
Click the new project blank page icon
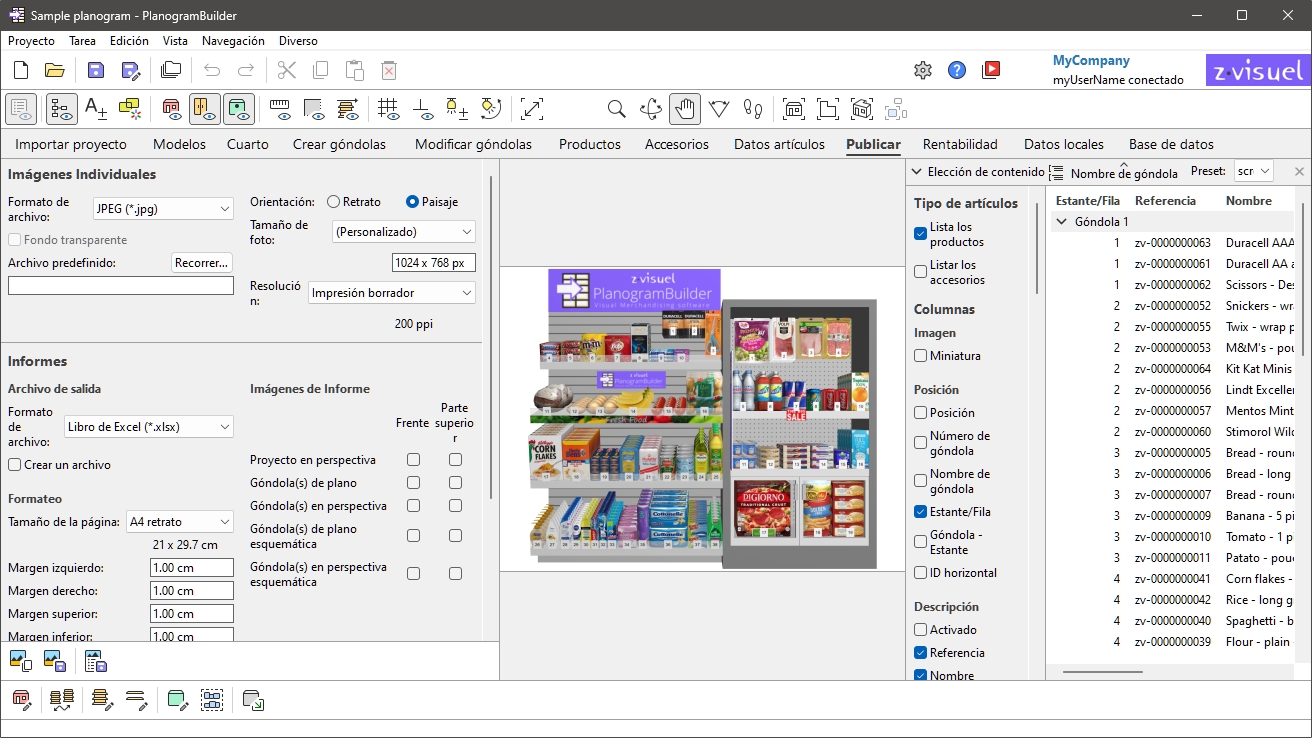[x=21, y=70]
